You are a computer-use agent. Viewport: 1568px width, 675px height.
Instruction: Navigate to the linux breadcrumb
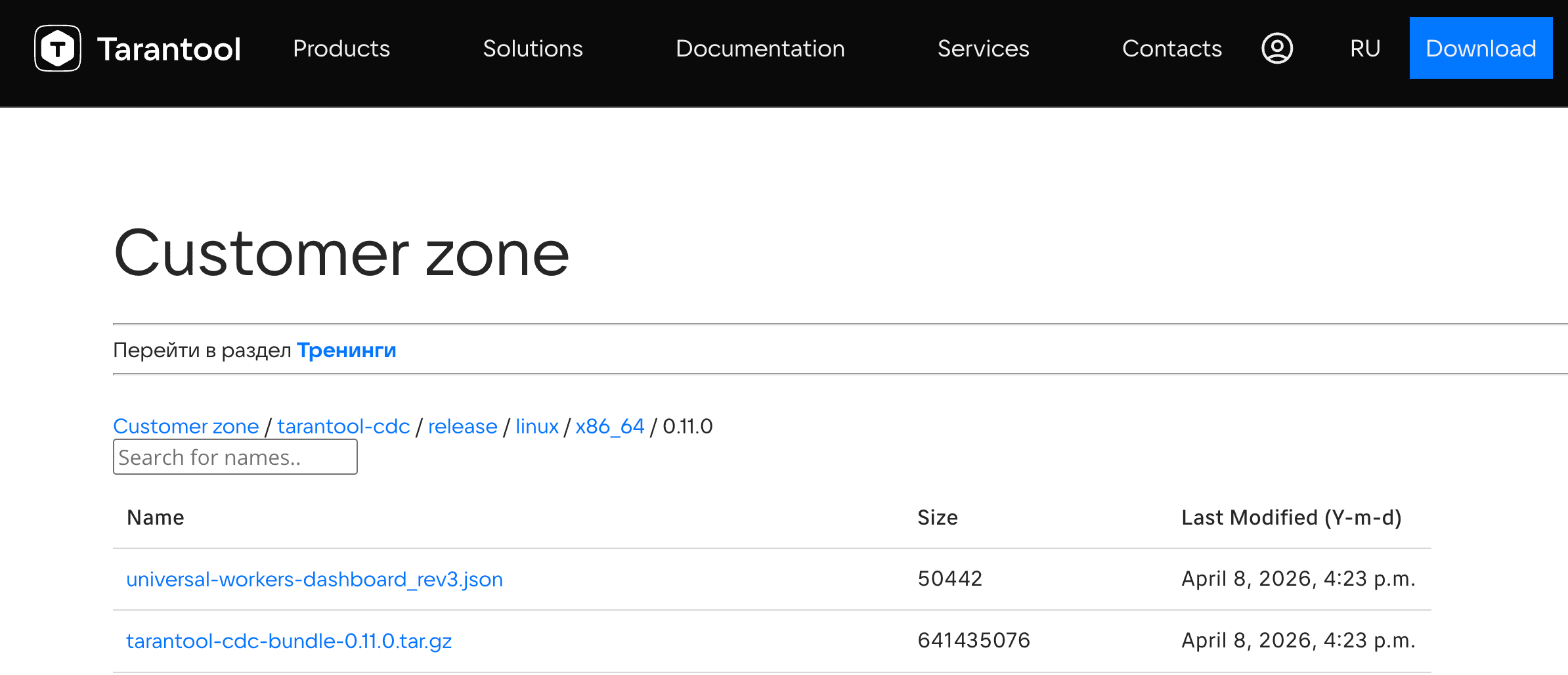pos(536,426)
